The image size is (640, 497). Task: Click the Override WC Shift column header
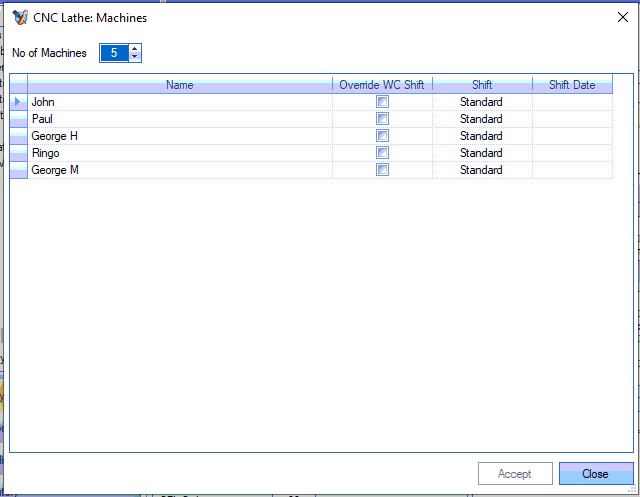[x=382, y=85]
